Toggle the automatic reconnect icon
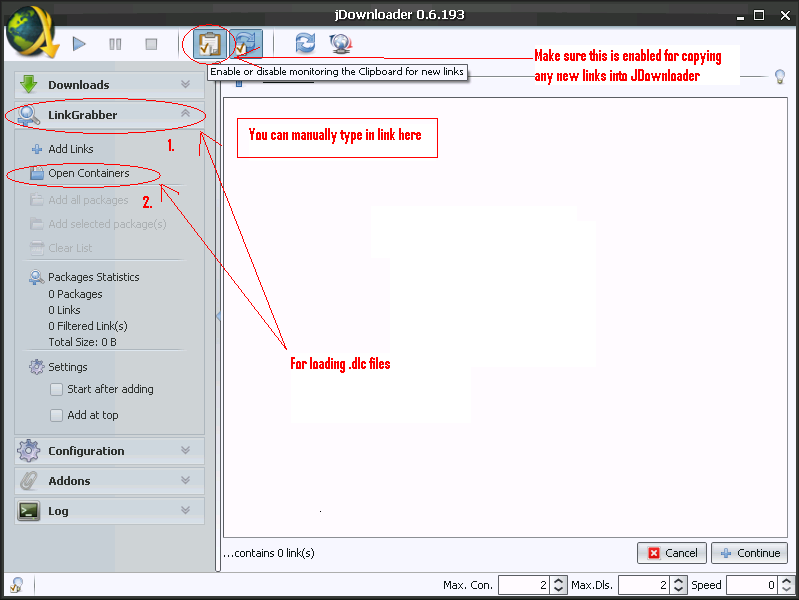799x600 pixels. 247,44
